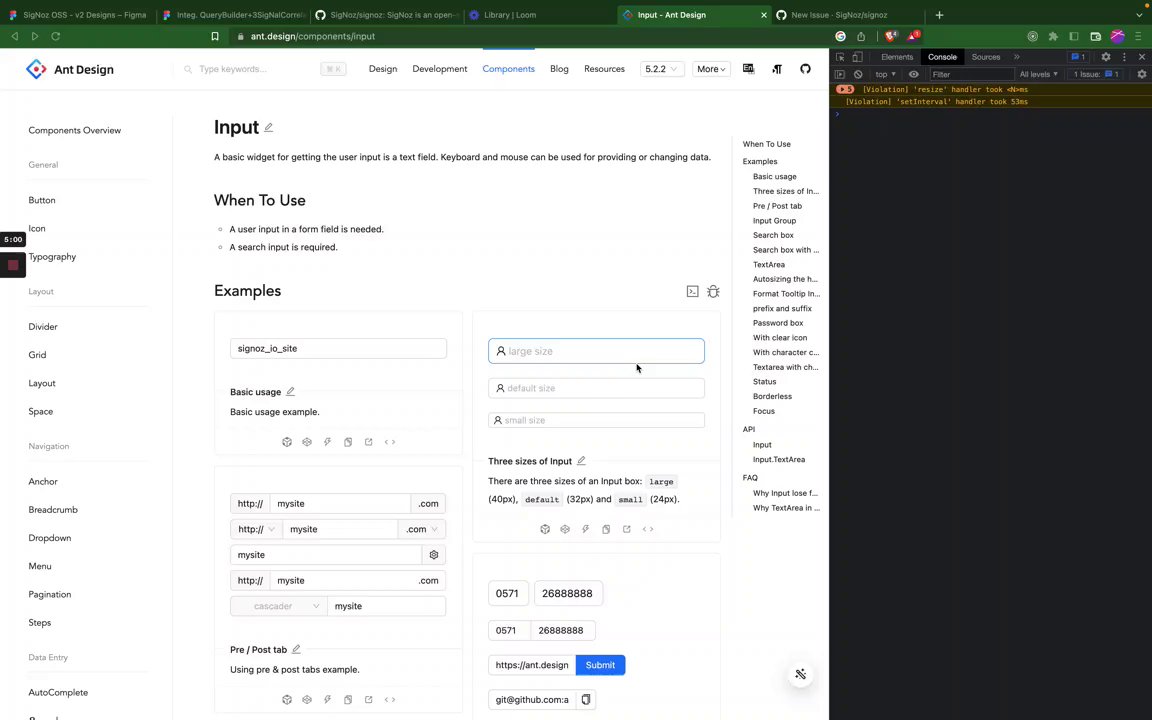Switch to Sources tab in DevTools
The image size is (1152, 720).
985,57
